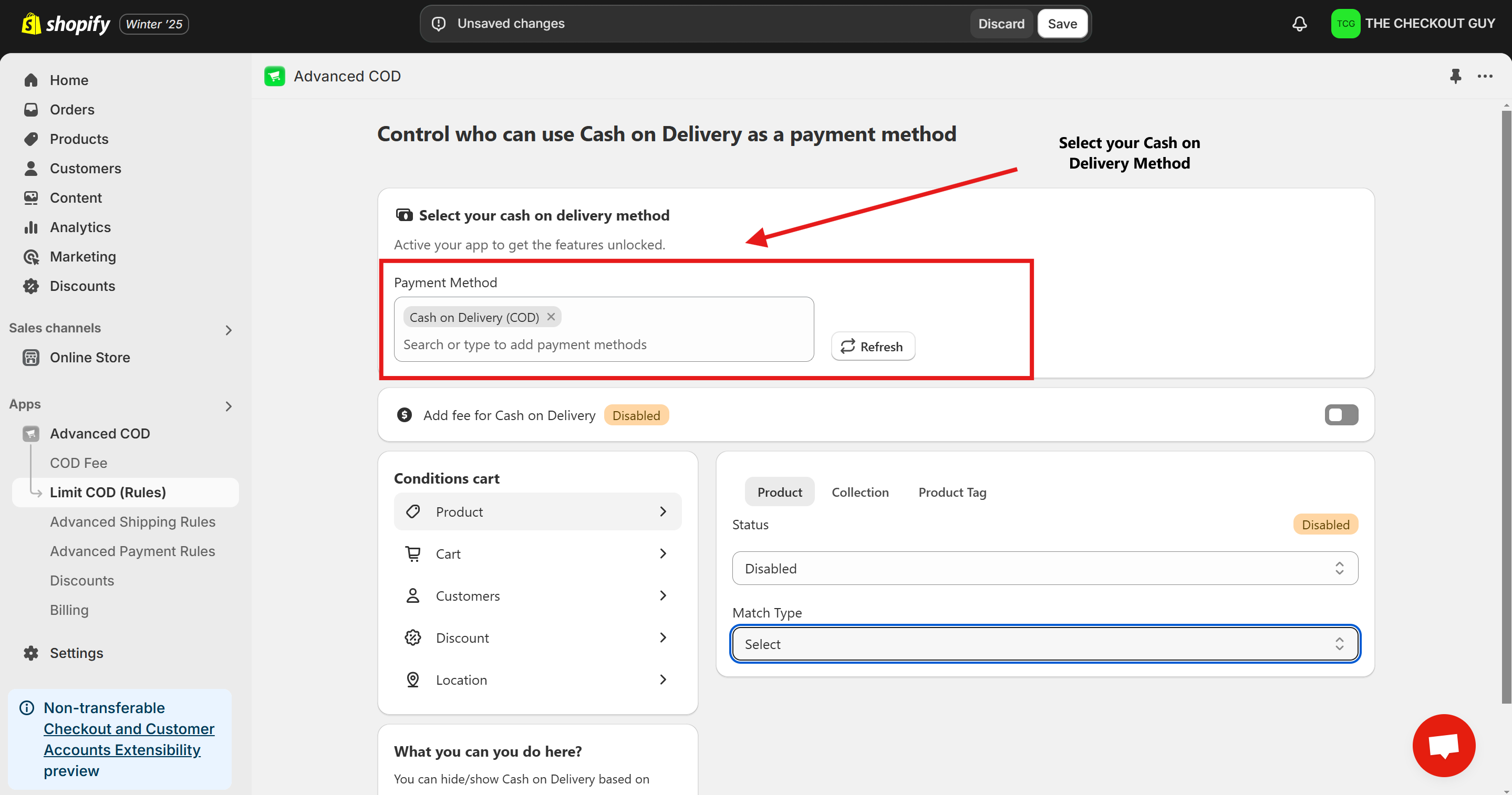Remove the Cash on Delivery (COD) tag
Viewport: 1512px width, 795px height.
tap(551, 317)
